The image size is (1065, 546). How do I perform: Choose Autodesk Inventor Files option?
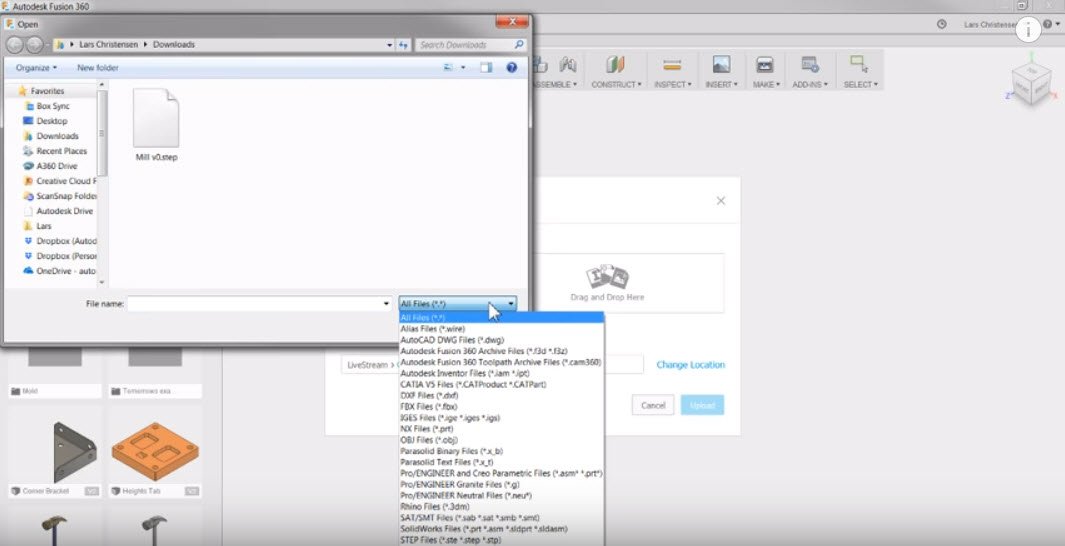[501, 373]
